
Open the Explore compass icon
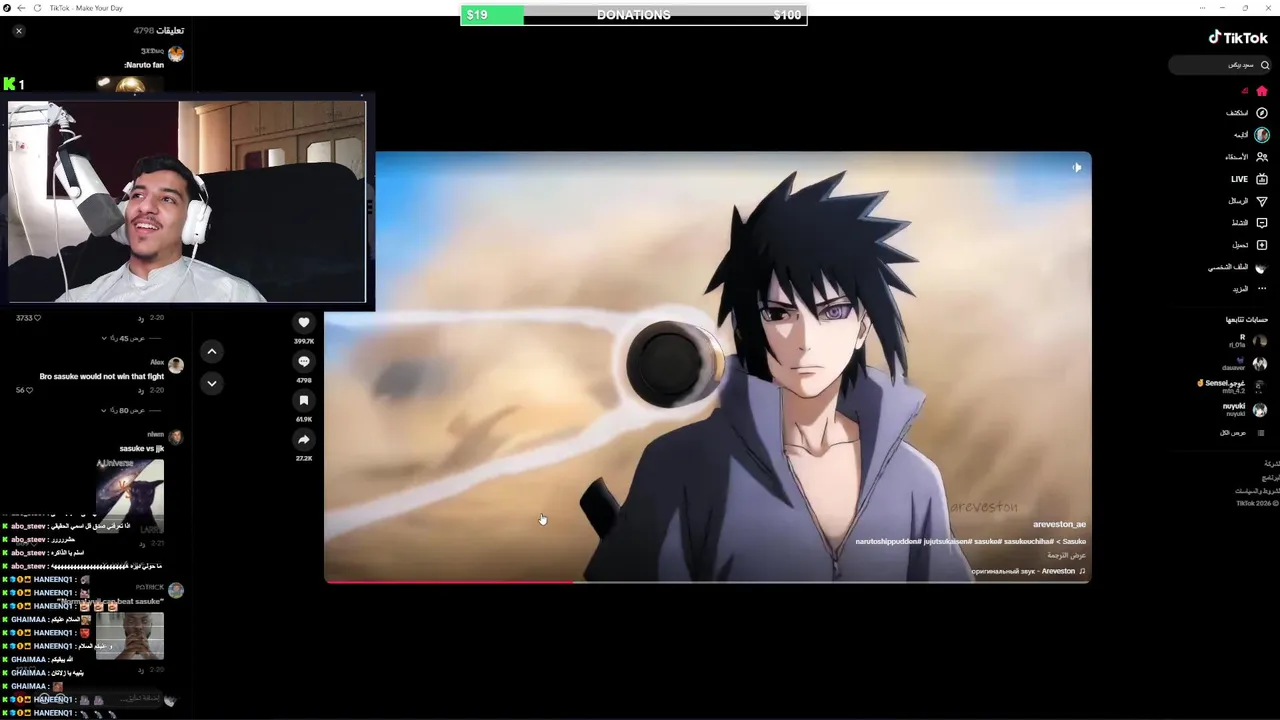click(x=1261, y=113)
